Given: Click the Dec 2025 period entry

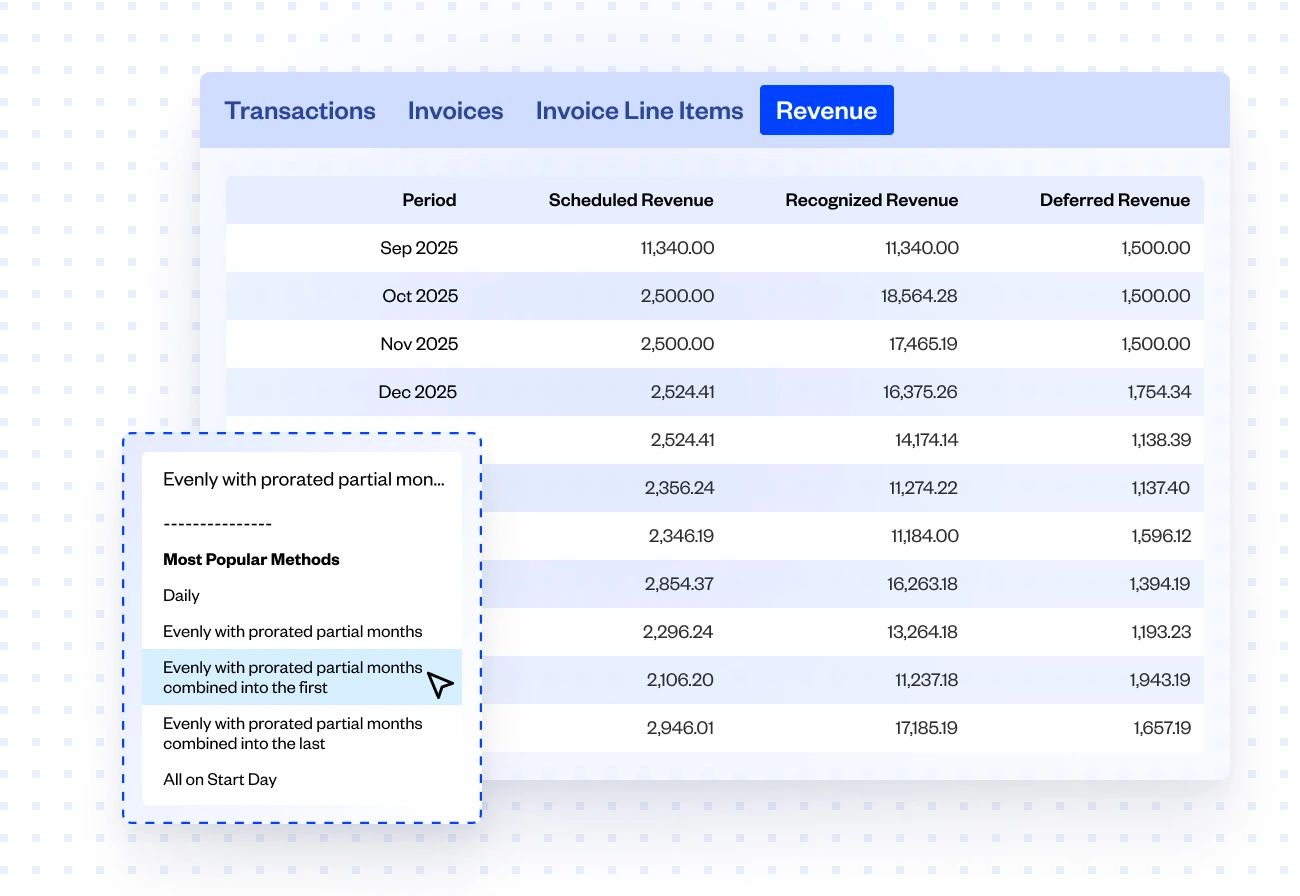Looking at the screenshot, I should pos(418,392).
